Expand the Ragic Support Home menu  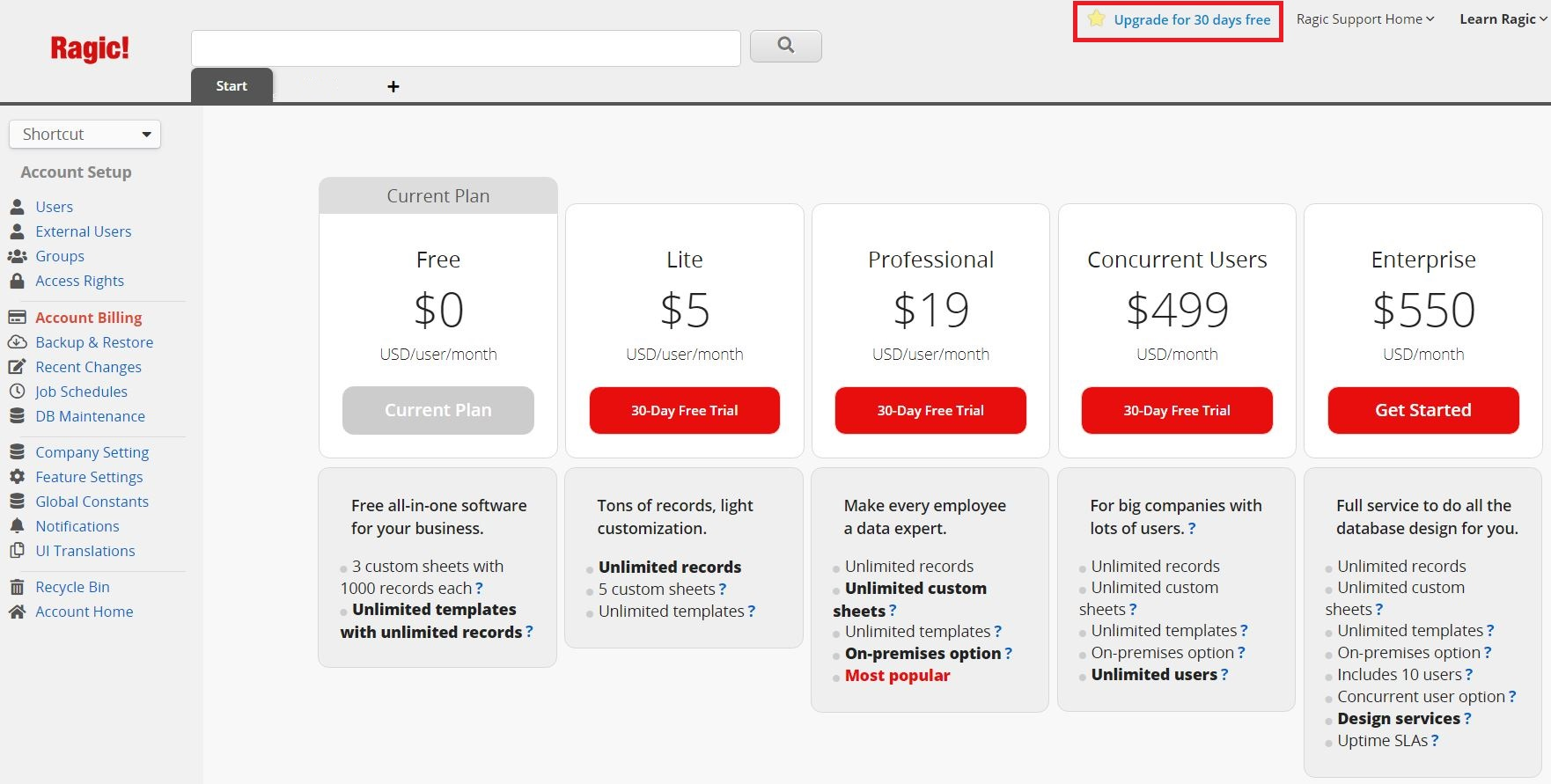1365,19
